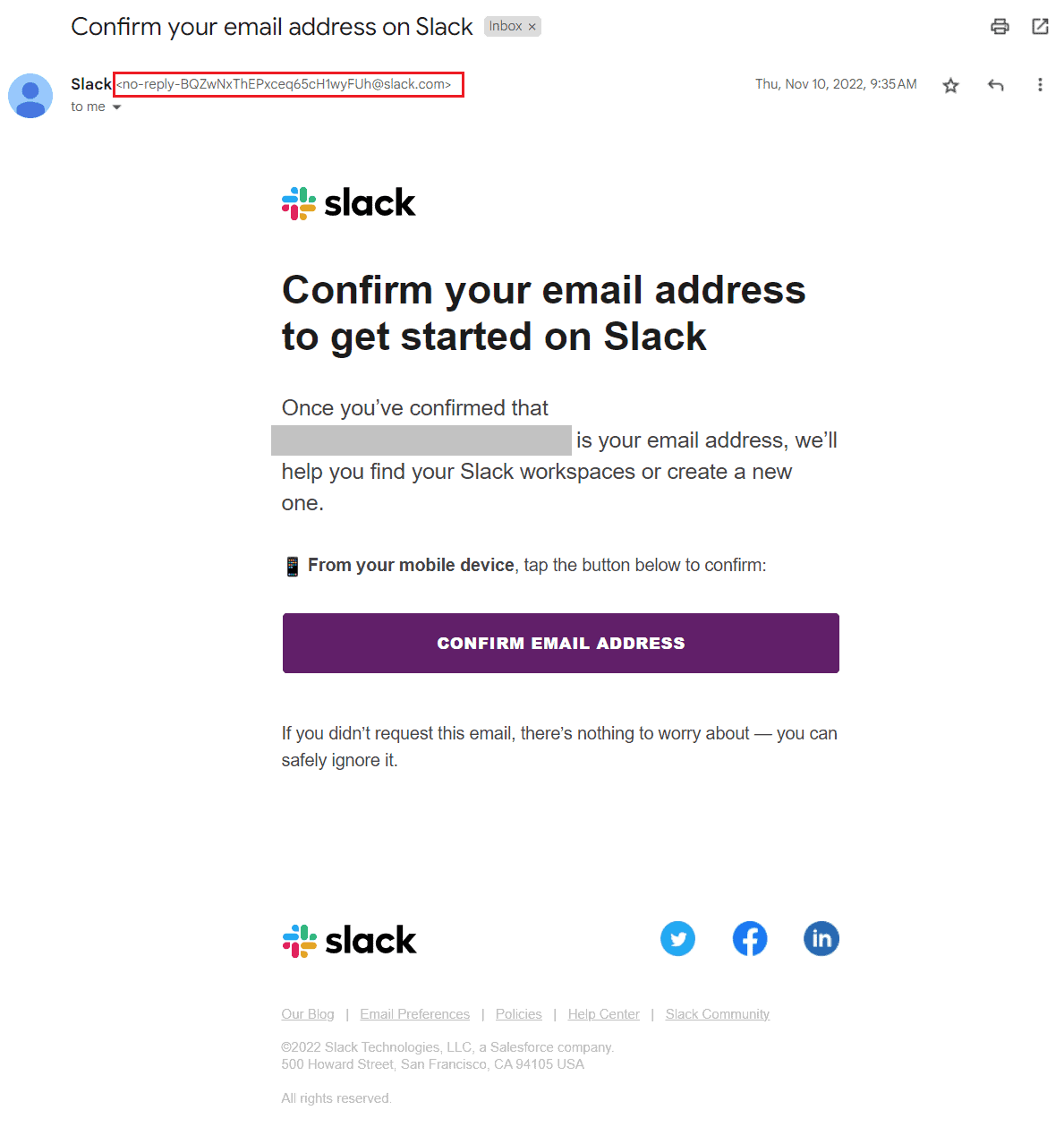Open the Slack Community link
The width and height of the screenshot is (1064, 1136).
(x=718, y=1014)
